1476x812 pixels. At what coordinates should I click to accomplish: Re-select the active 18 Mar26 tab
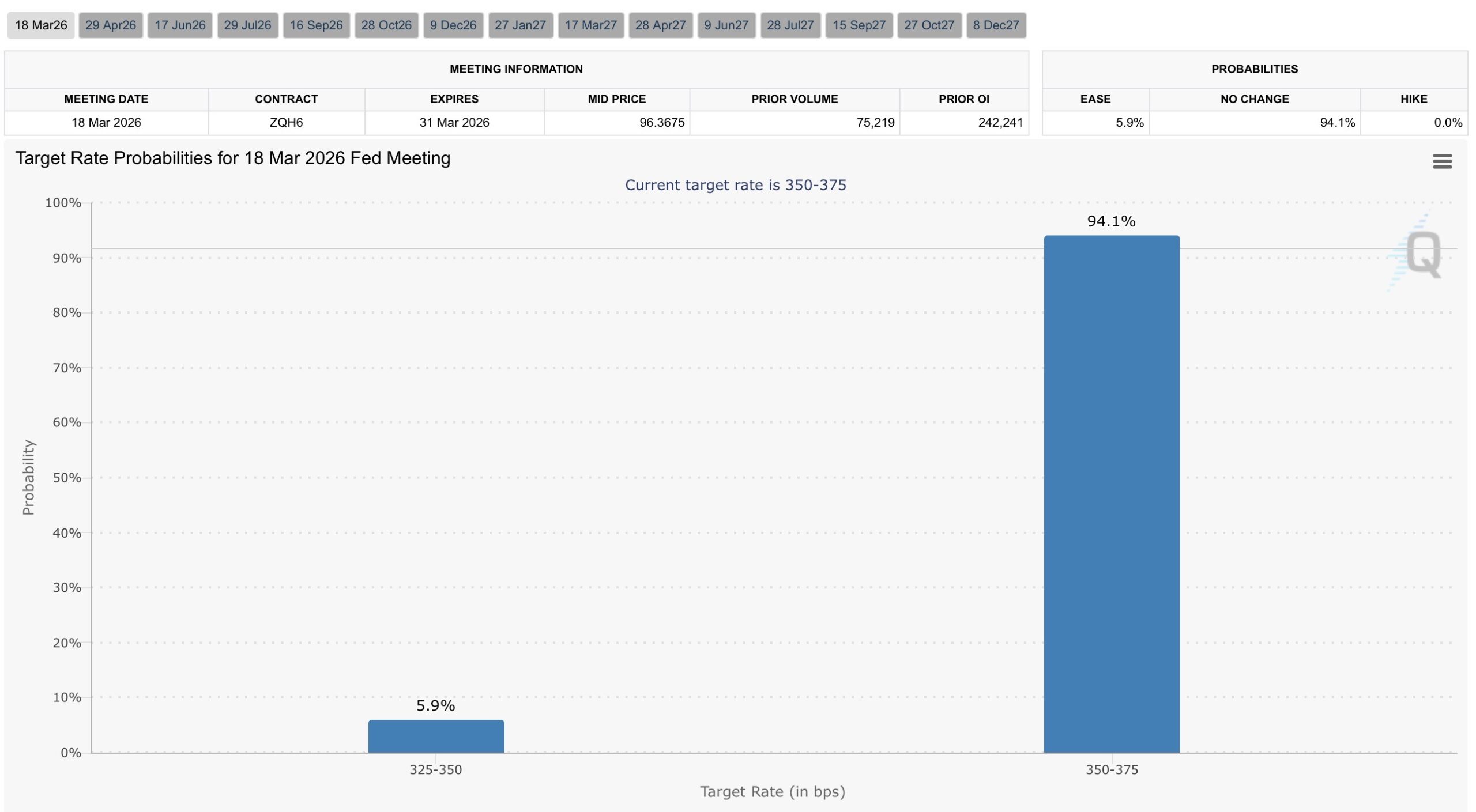[40, 25]
